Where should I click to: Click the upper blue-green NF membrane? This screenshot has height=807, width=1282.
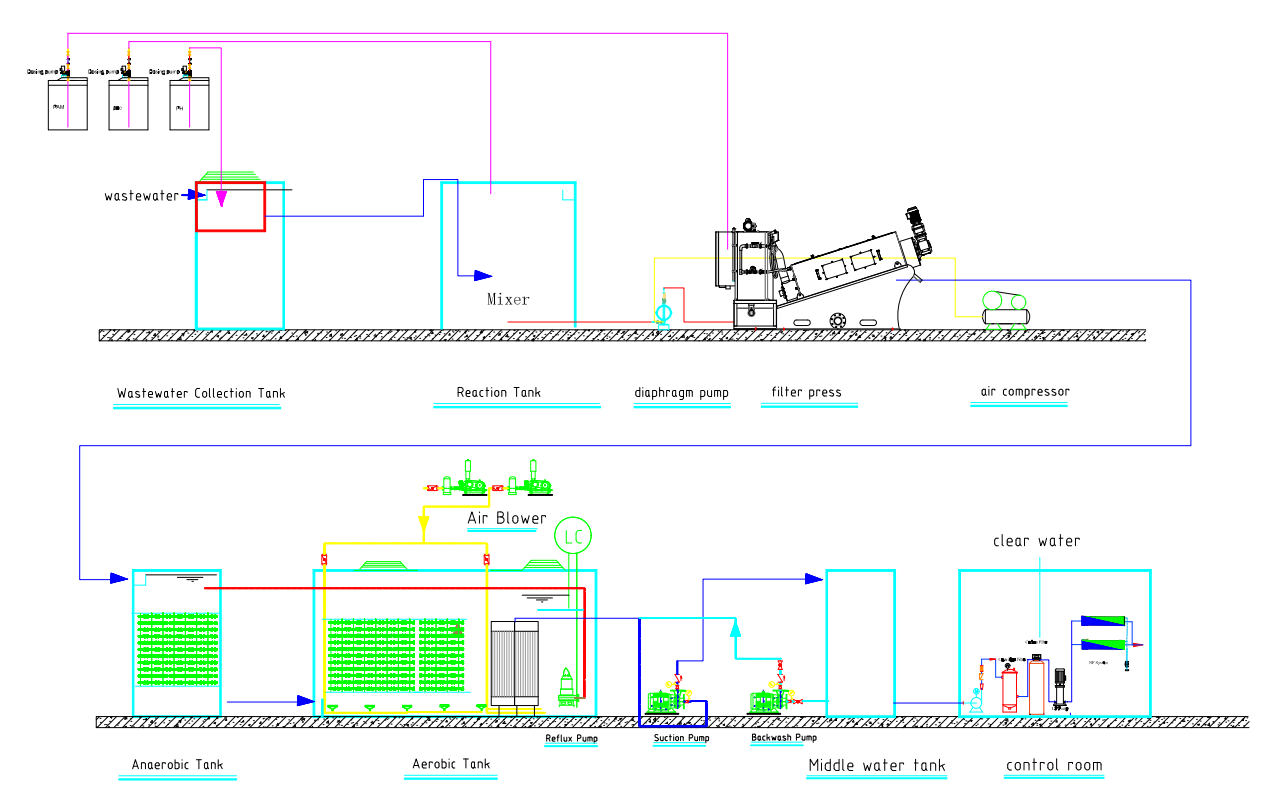point(1104,621)
